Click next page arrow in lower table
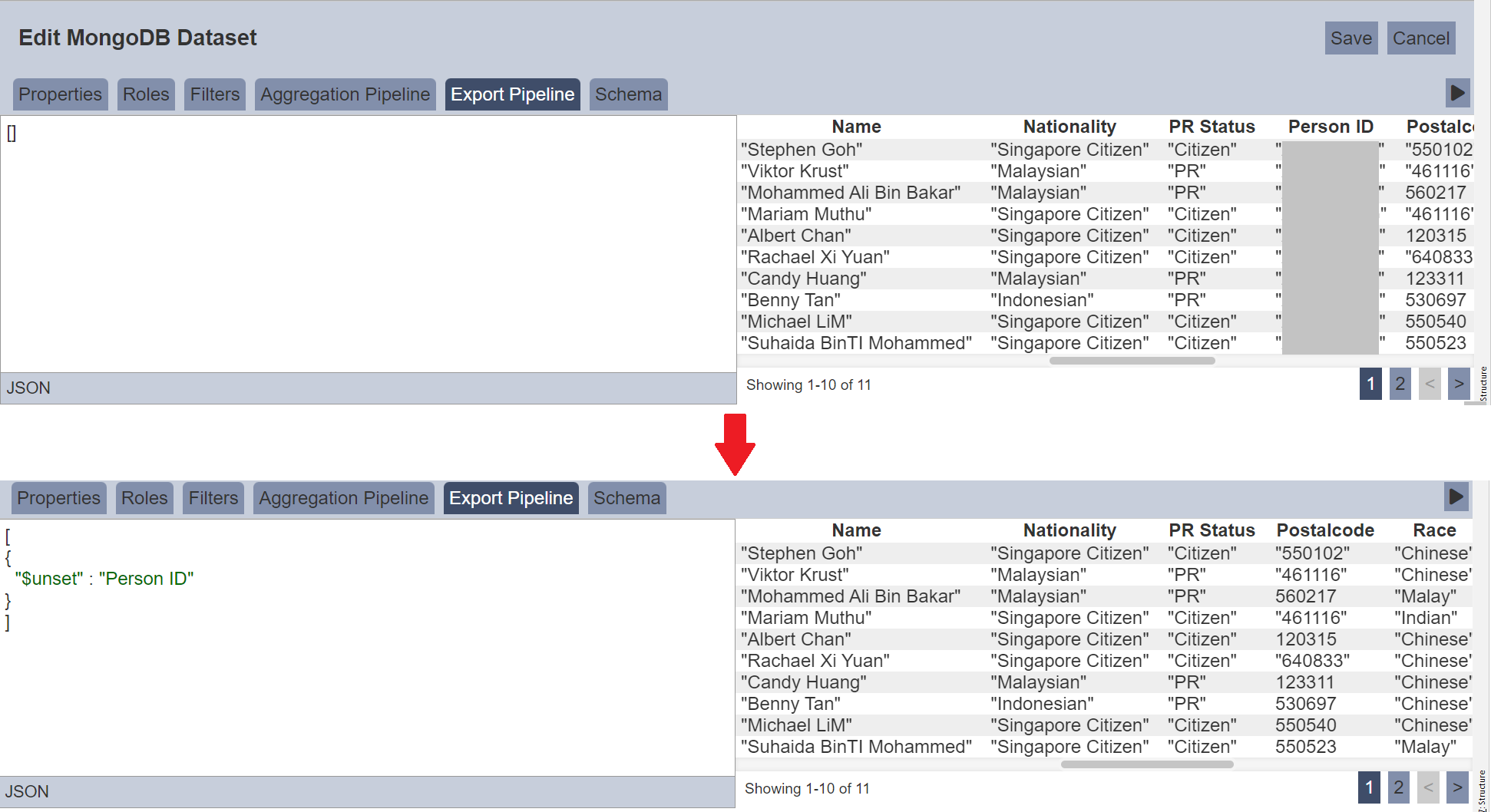The width and height of the screenshot is (1491, 812). coord(1457,787)
